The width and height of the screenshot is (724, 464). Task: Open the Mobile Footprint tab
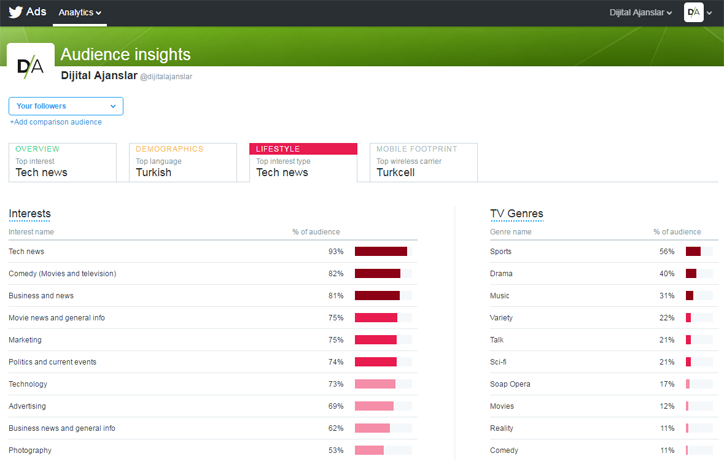coord(423,162)
